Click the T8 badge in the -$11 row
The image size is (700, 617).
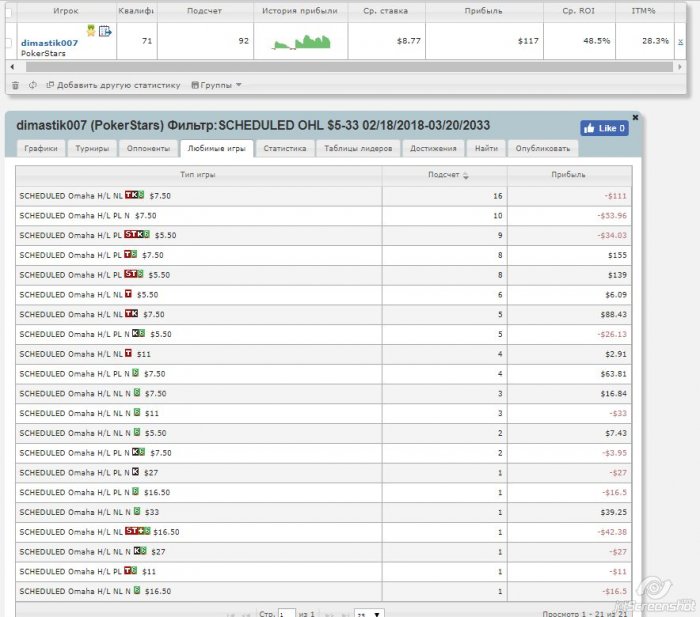tap(130, 571)
